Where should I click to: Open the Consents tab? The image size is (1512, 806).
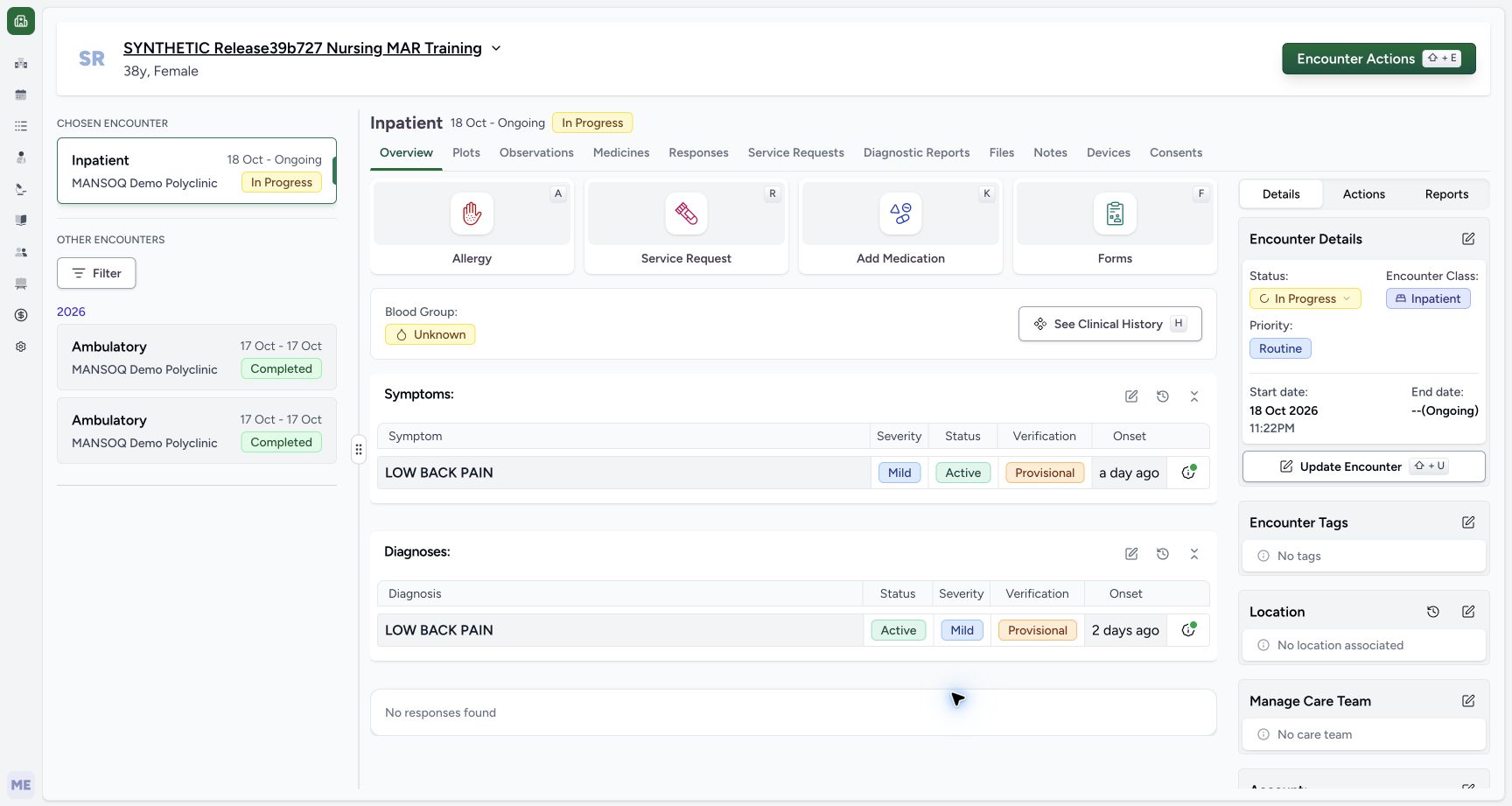(x=1176, y=152)
